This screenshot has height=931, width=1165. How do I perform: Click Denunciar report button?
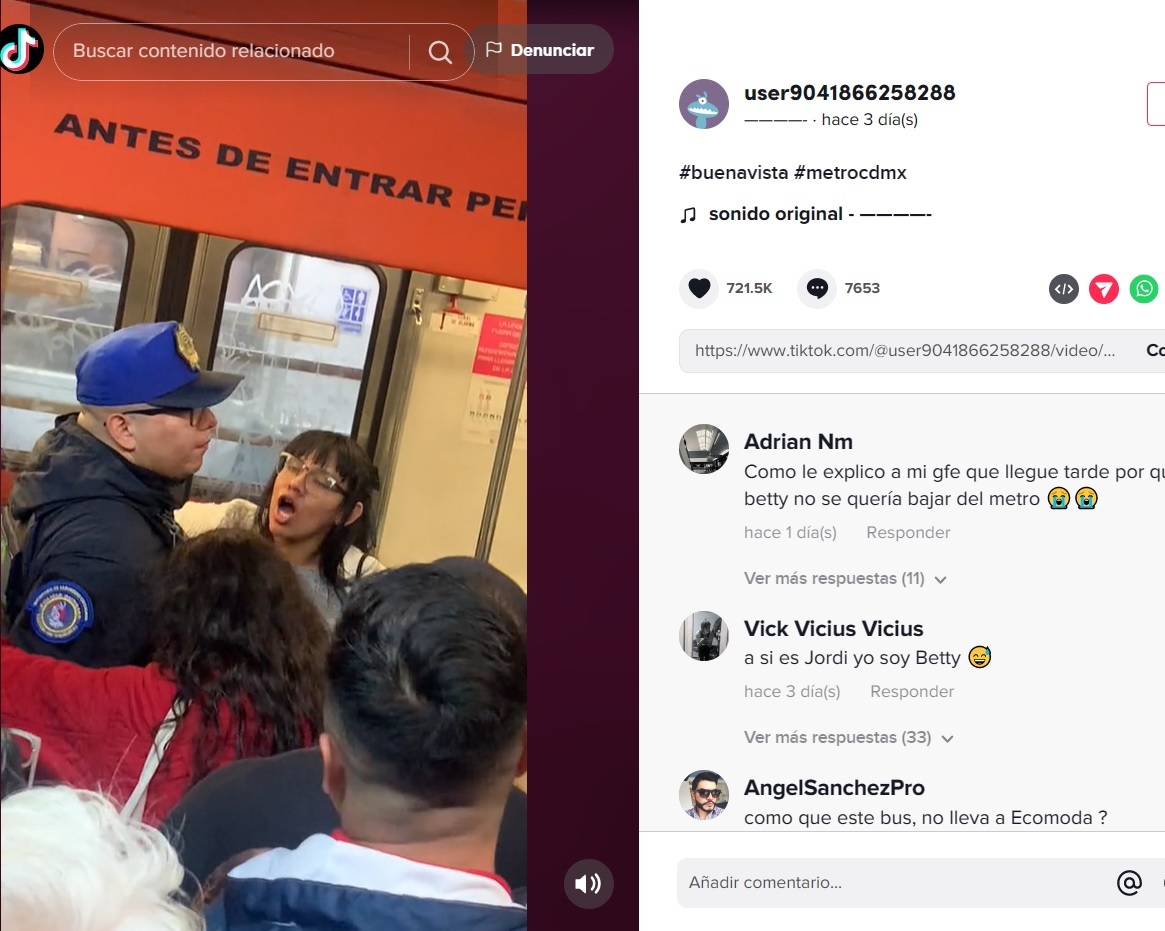(540, 50)
